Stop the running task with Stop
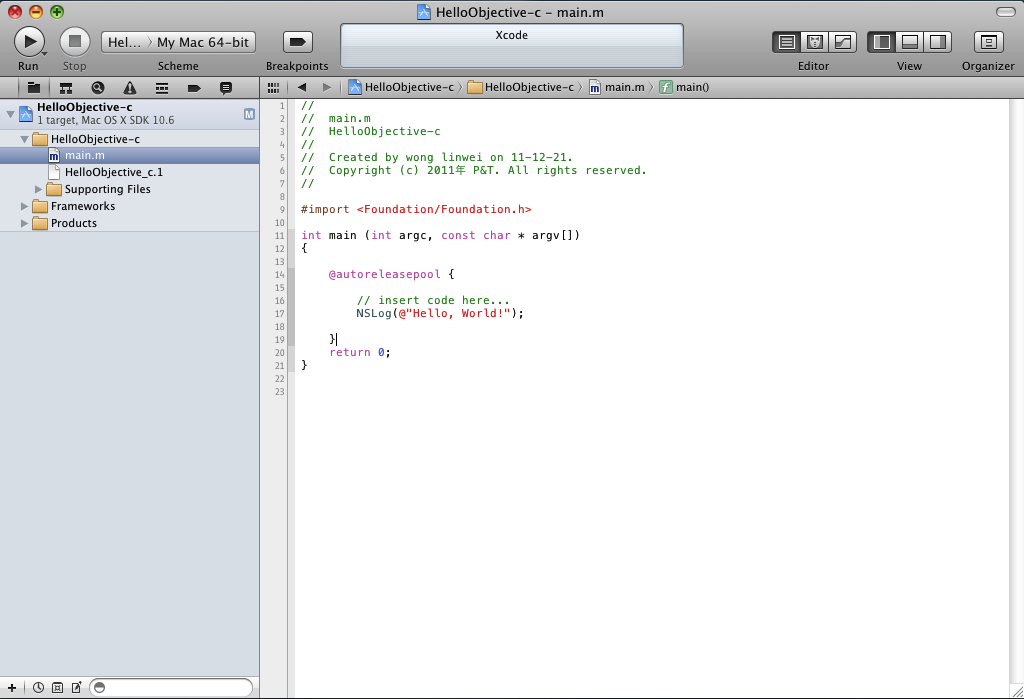The height and width of the screenshot is (699, 1024). [x=74, y=42]
